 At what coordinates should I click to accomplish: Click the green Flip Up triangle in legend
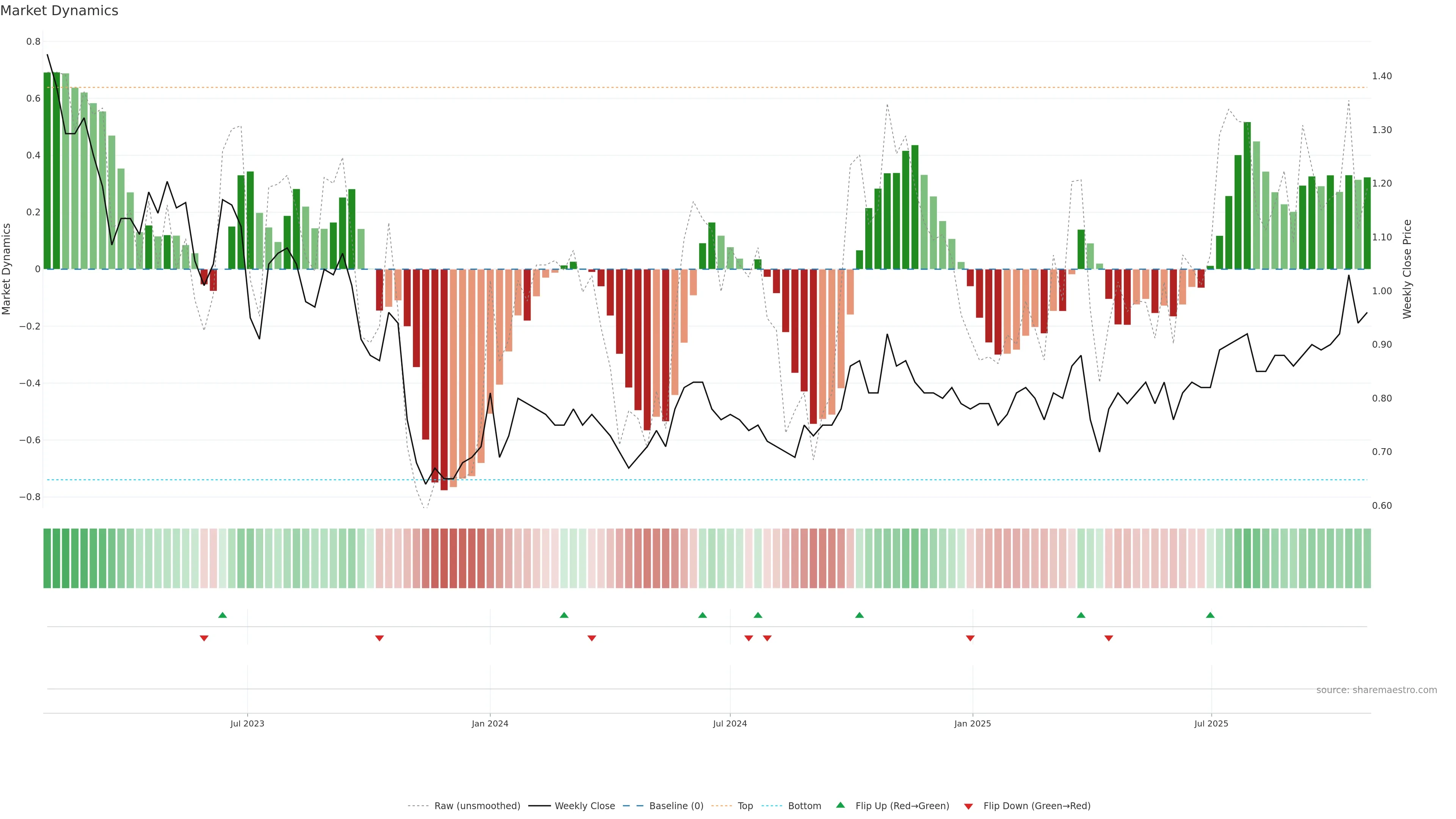pos(841,805)
